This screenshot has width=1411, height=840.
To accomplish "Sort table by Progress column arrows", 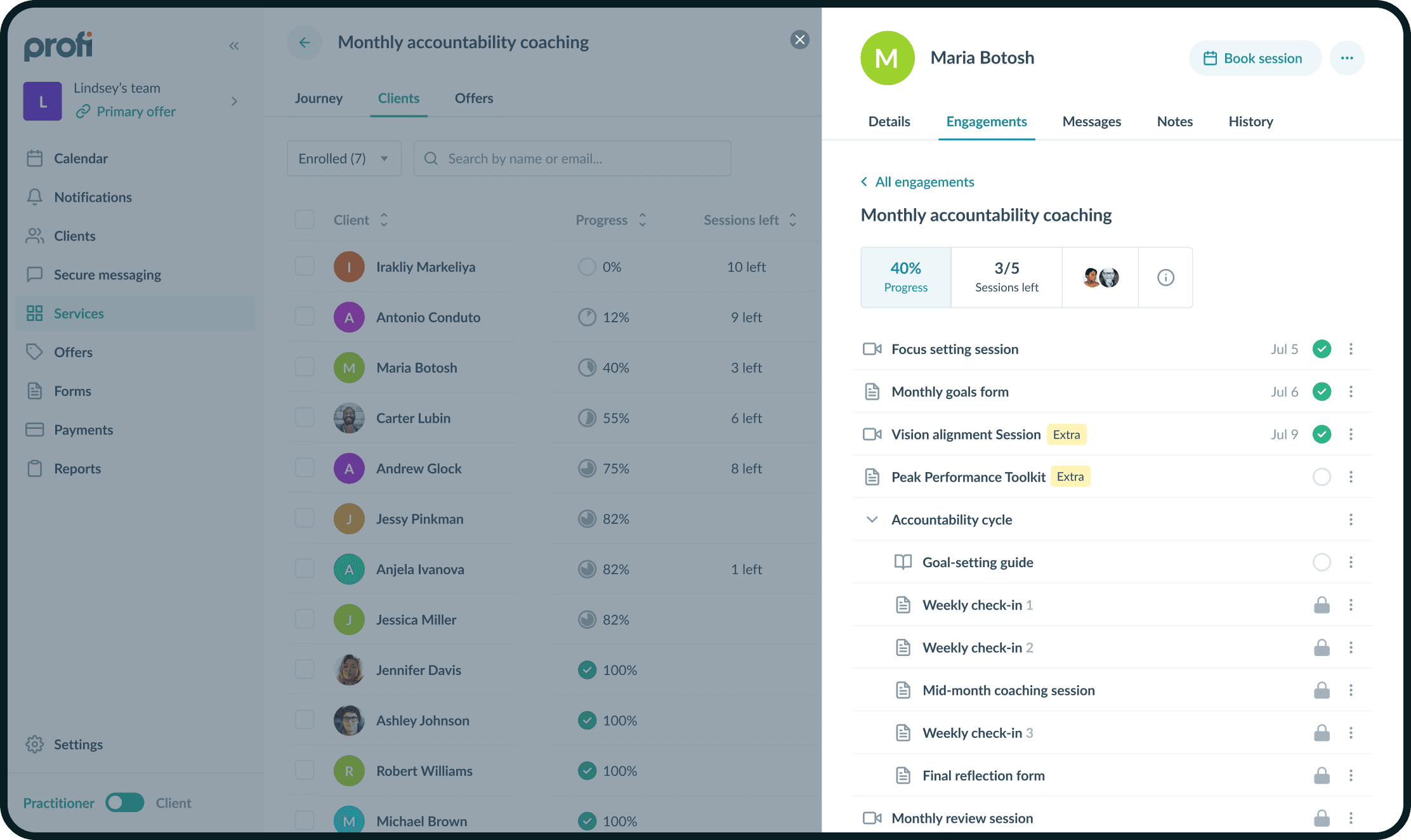I will 642,220.
